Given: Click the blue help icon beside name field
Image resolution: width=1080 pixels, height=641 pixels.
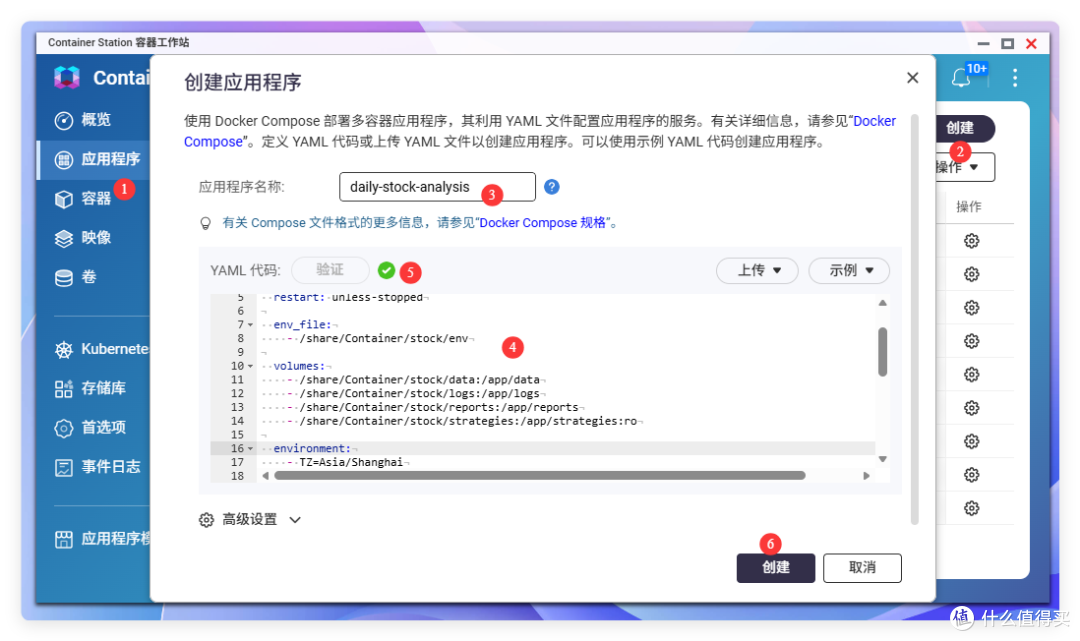Looking at the screenshot, I should 552,187.
